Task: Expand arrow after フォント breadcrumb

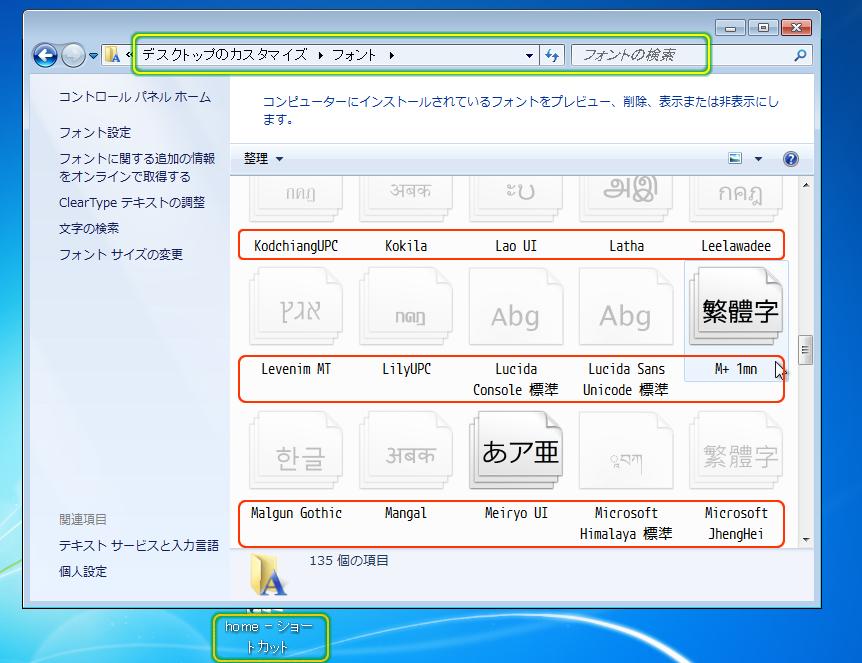Action: 391,55
